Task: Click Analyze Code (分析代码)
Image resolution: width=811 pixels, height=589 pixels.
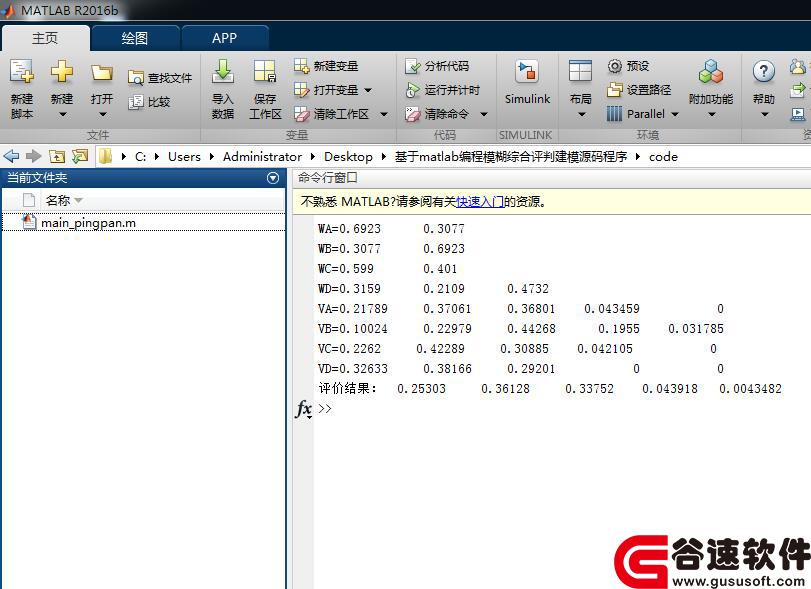Action: [437, 66]
